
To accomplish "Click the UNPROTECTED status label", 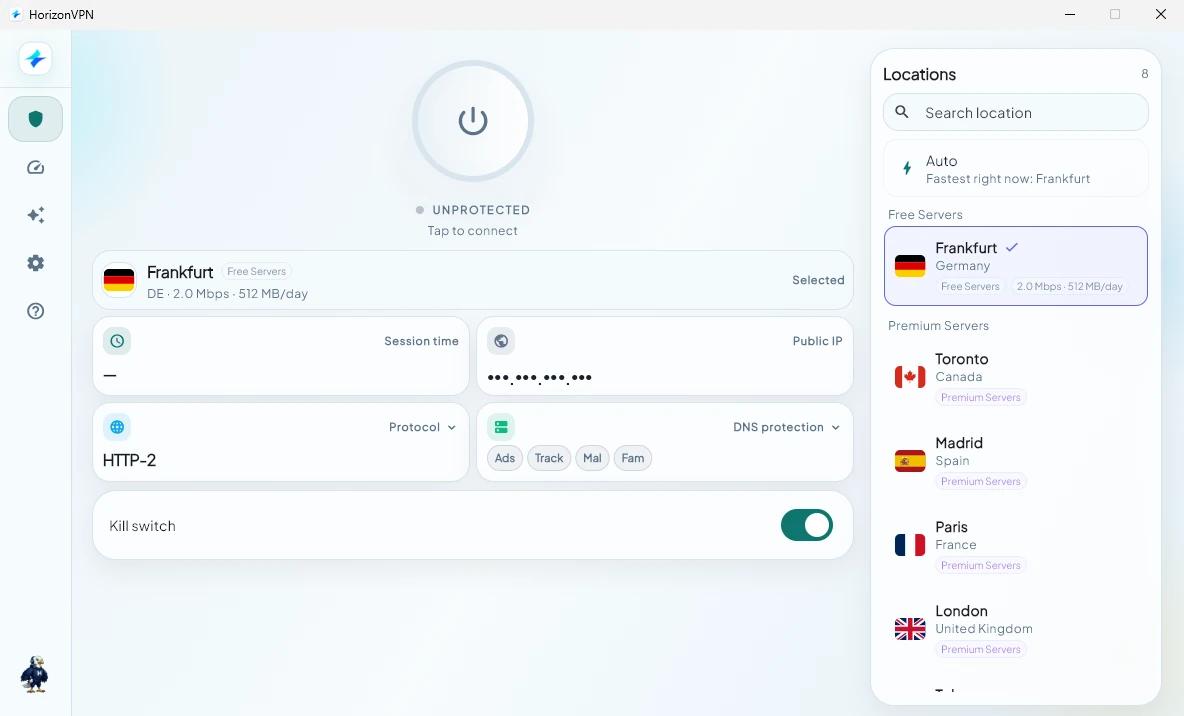I will tap(481, 210).
